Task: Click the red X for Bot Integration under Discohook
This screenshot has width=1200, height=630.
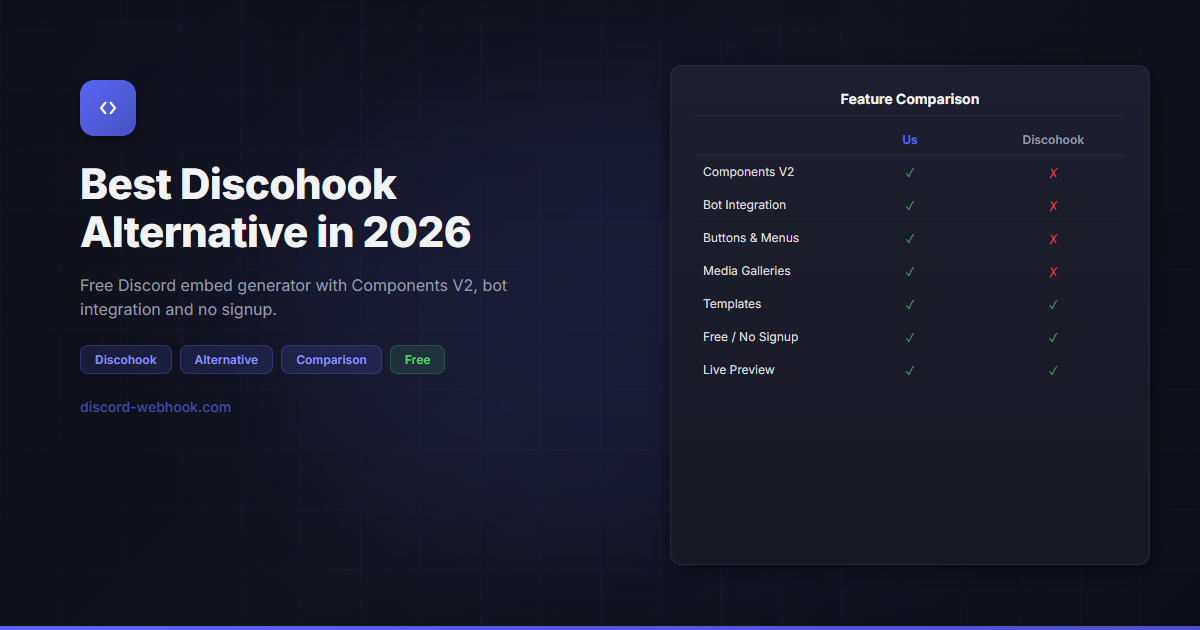Action: (1053, 205)
